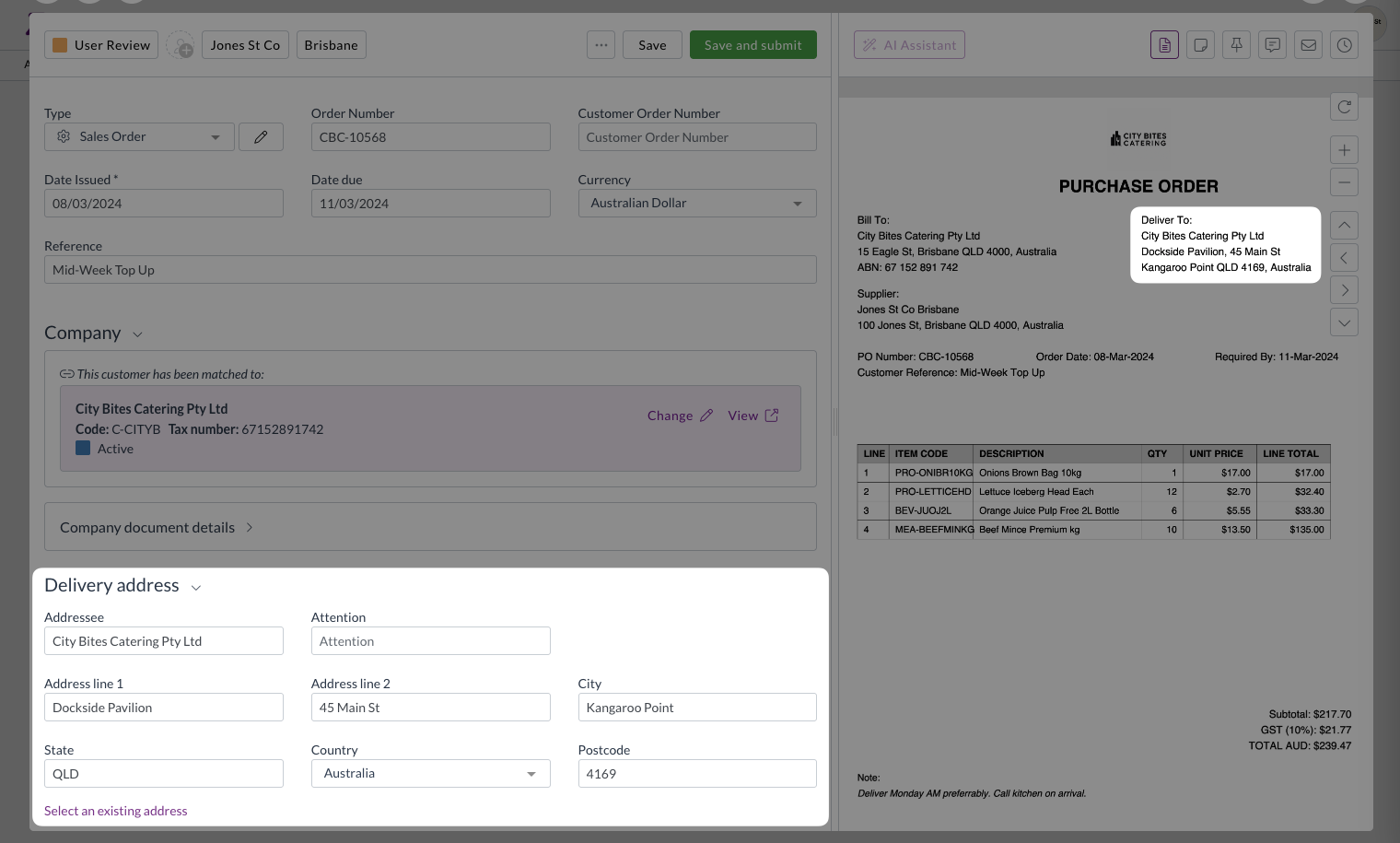The height and width of the screenshot is (843, 1400).
Task: Click the City field Kangaroo Point
Action: [697, 707]
